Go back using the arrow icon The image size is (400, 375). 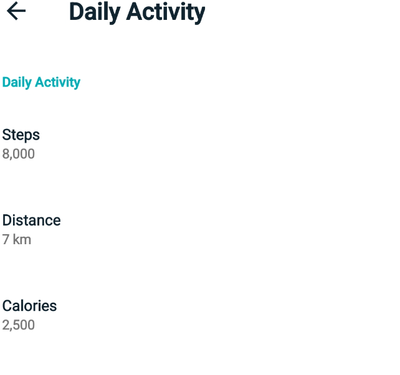click(16, 11)
